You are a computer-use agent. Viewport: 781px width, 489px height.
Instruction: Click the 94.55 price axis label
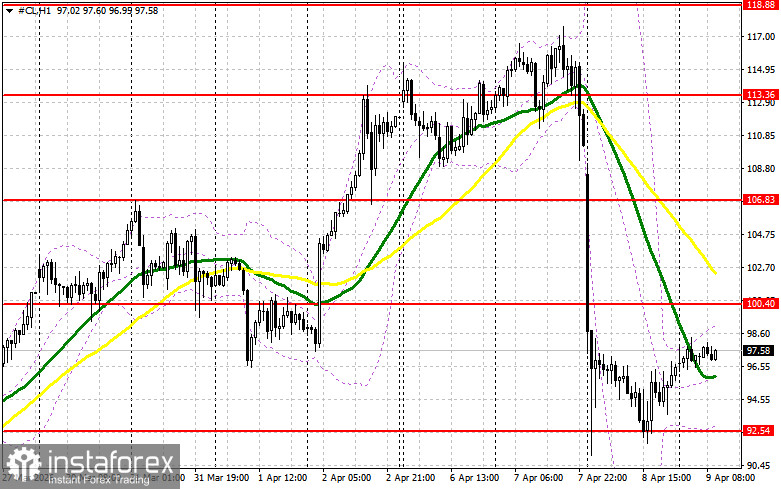tap(761, 399)
